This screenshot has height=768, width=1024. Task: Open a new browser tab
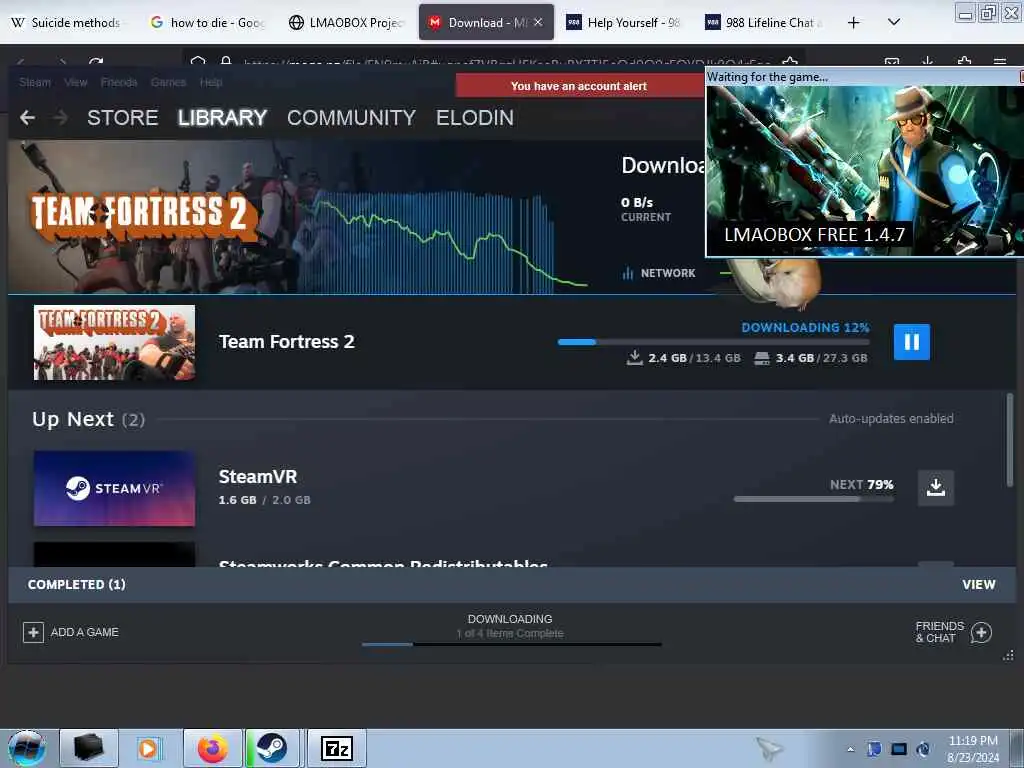(x=853, y=22)
